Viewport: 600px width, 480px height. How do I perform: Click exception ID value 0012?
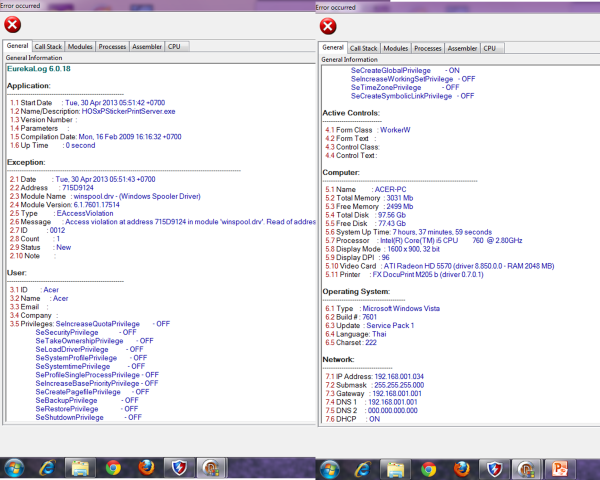tap(57, 230)
